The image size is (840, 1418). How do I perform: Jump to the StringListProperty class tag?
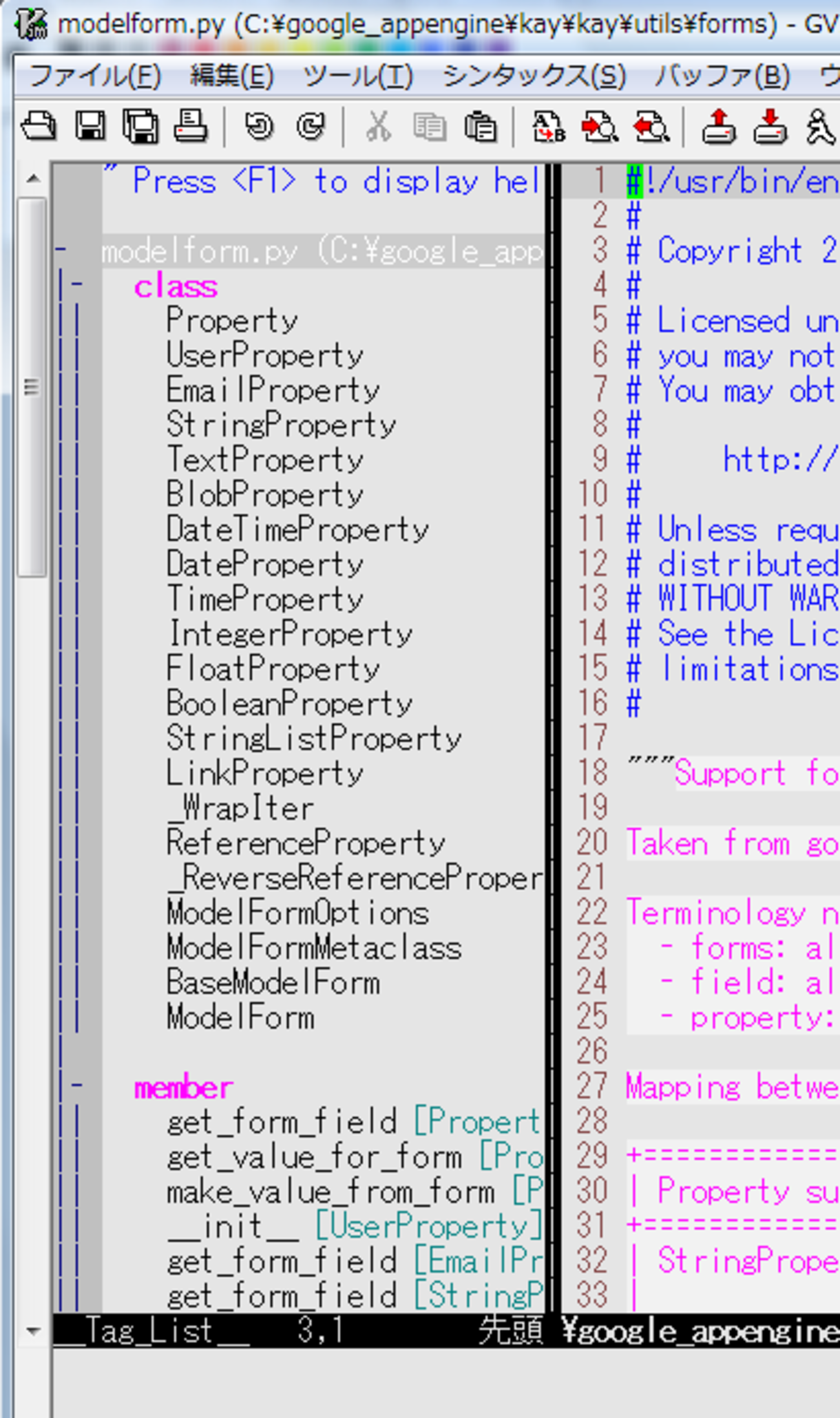tap(315, 739)
